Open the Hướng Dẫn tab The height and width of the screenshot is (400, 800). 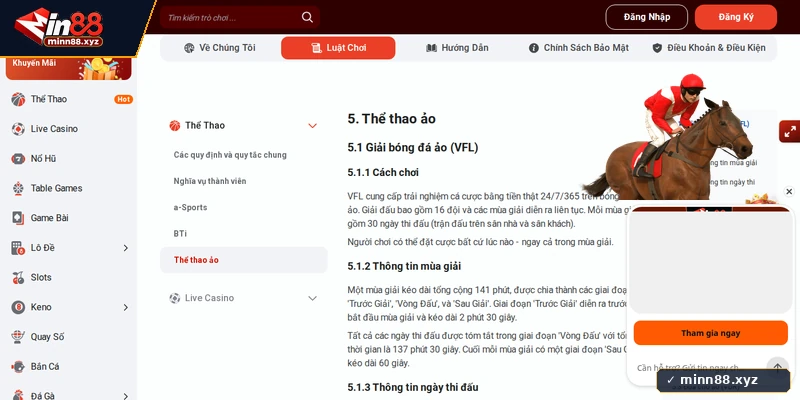point(457,48)
